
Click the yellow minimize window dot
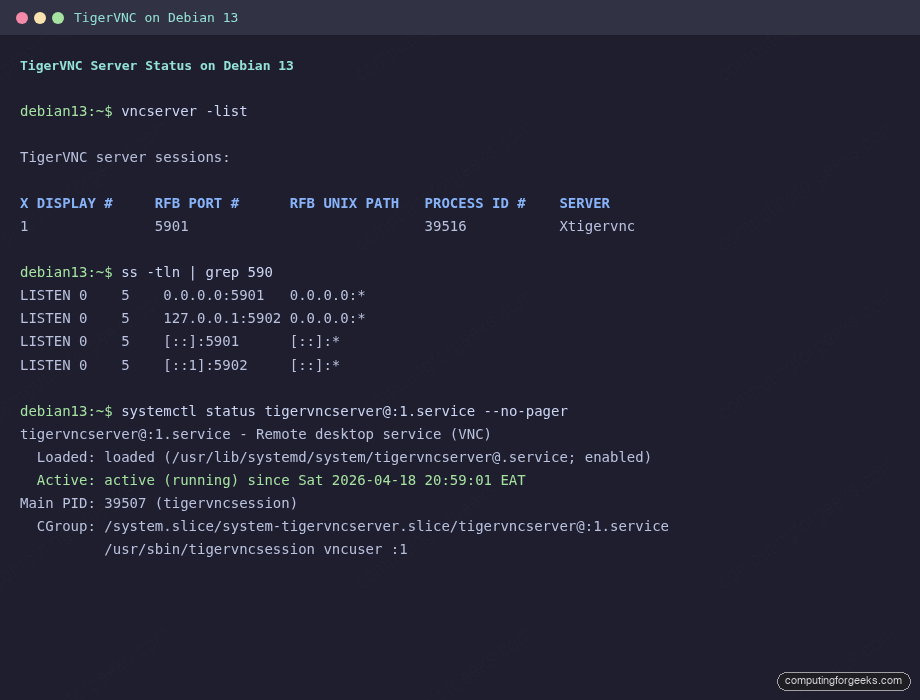click(x=40, y=18)
